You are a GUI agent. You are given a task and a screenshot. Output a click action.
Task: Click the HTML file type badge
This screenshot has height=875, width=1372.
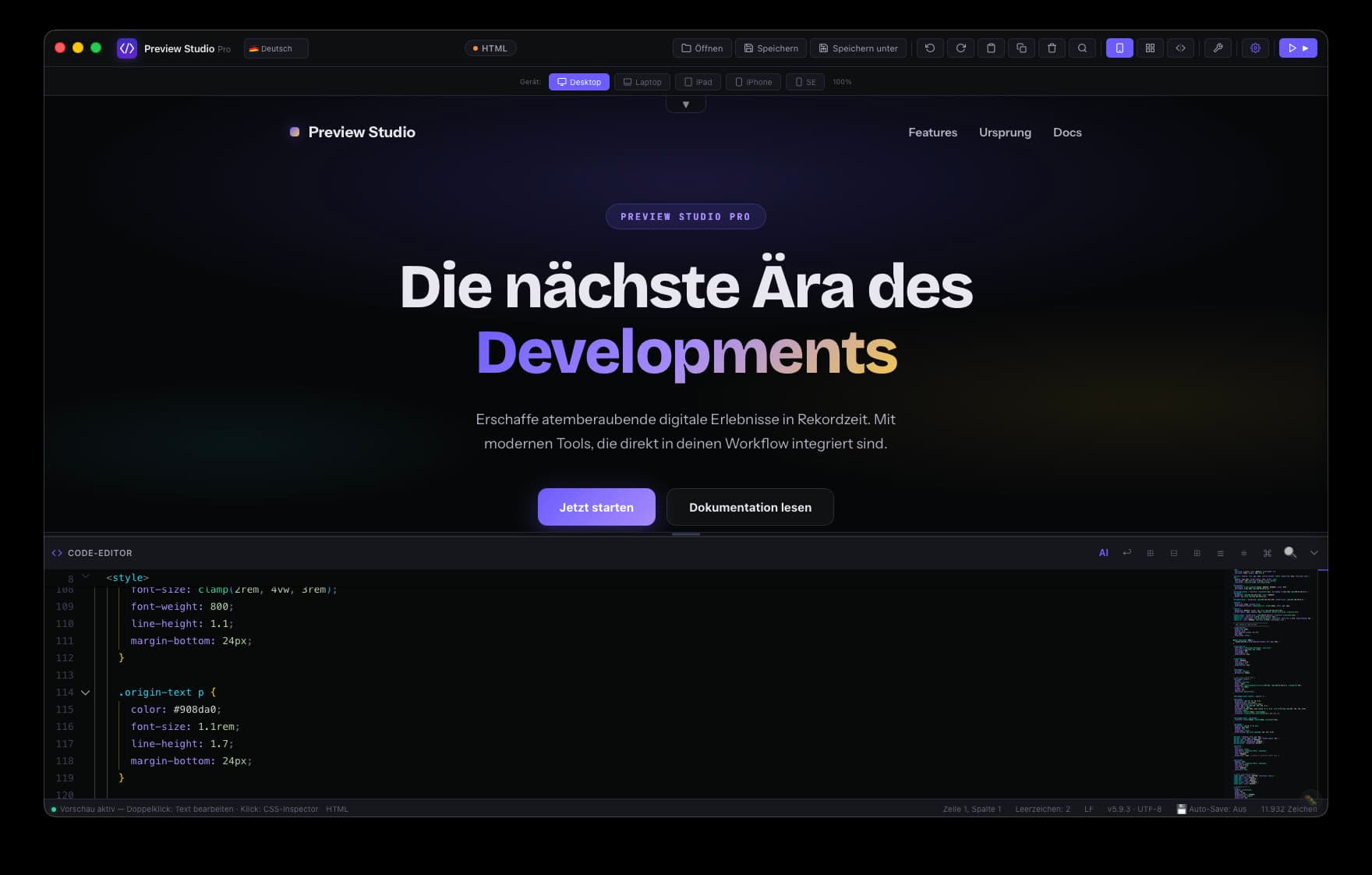(x=490, y=48)
